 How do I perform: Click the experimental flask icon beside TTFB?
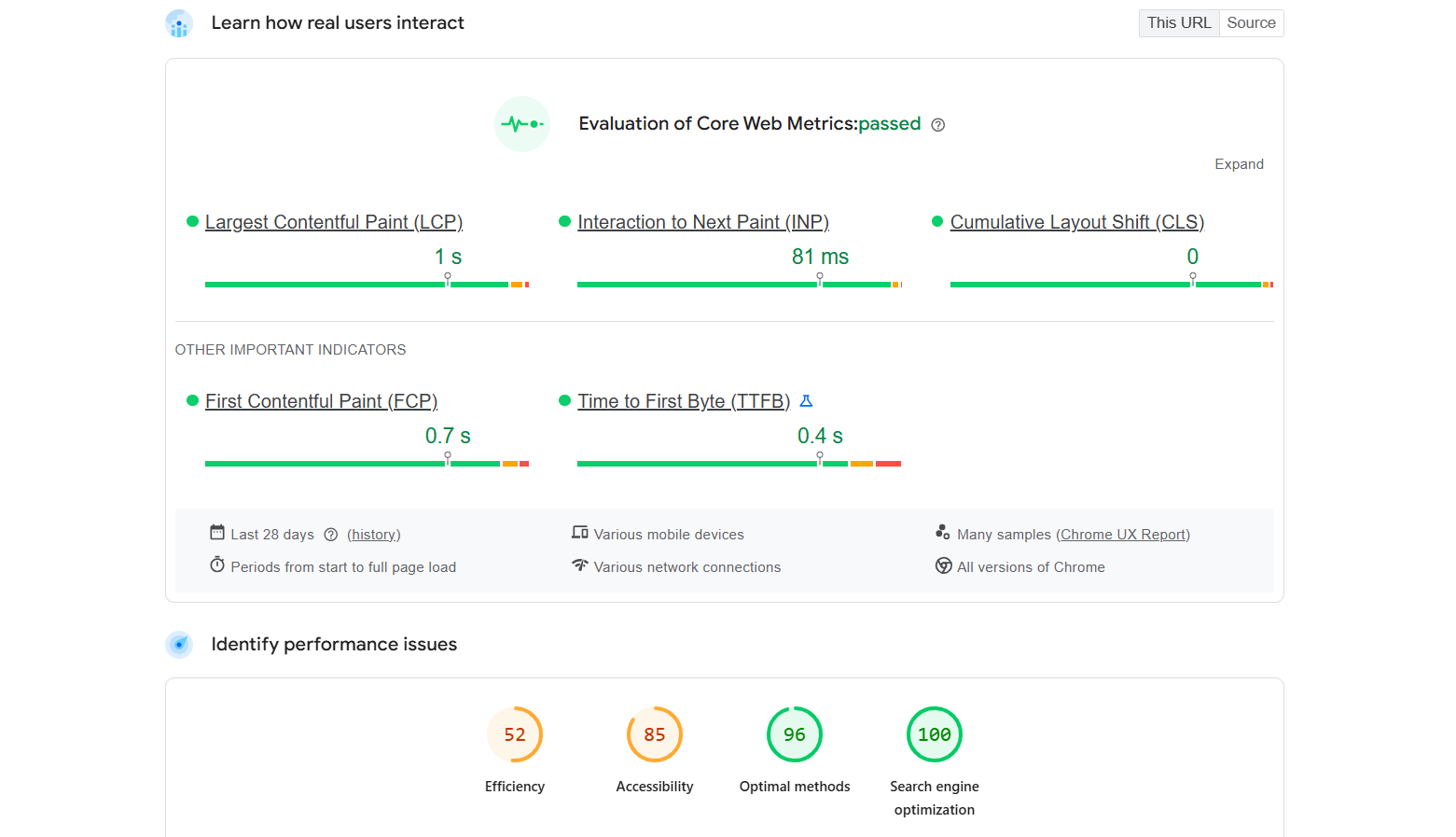[807, 401]
